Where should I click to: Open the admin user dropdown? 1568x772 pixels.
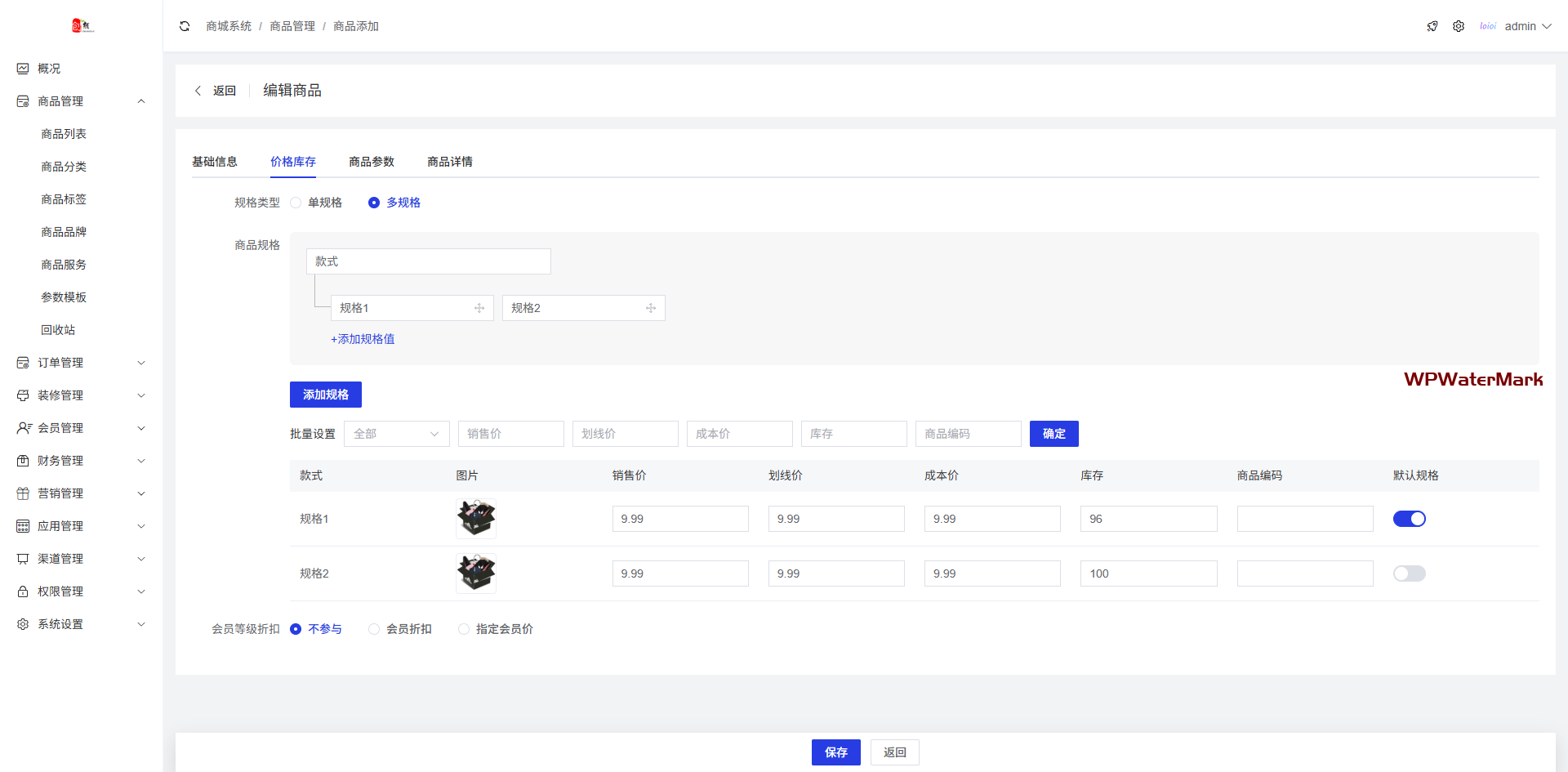(x=1526, y=26)
